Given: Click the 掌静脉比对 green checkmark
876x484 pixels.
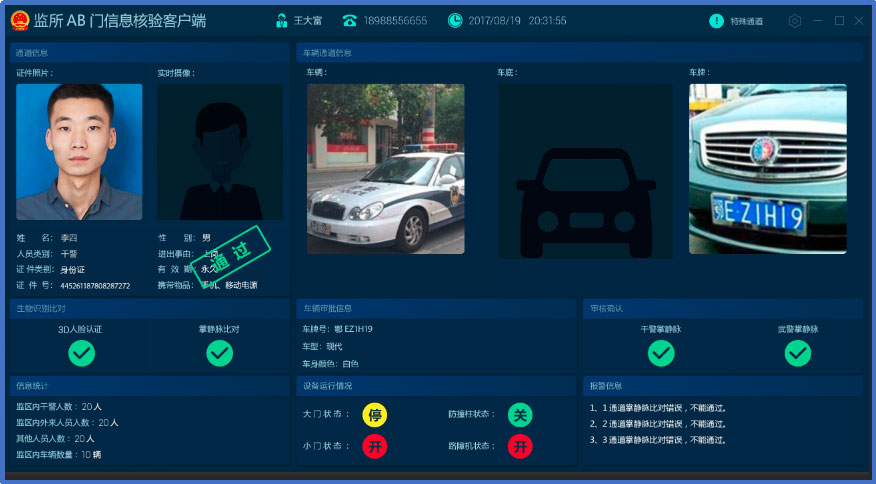Looking at the screenshot, I should tap(220, 353).
